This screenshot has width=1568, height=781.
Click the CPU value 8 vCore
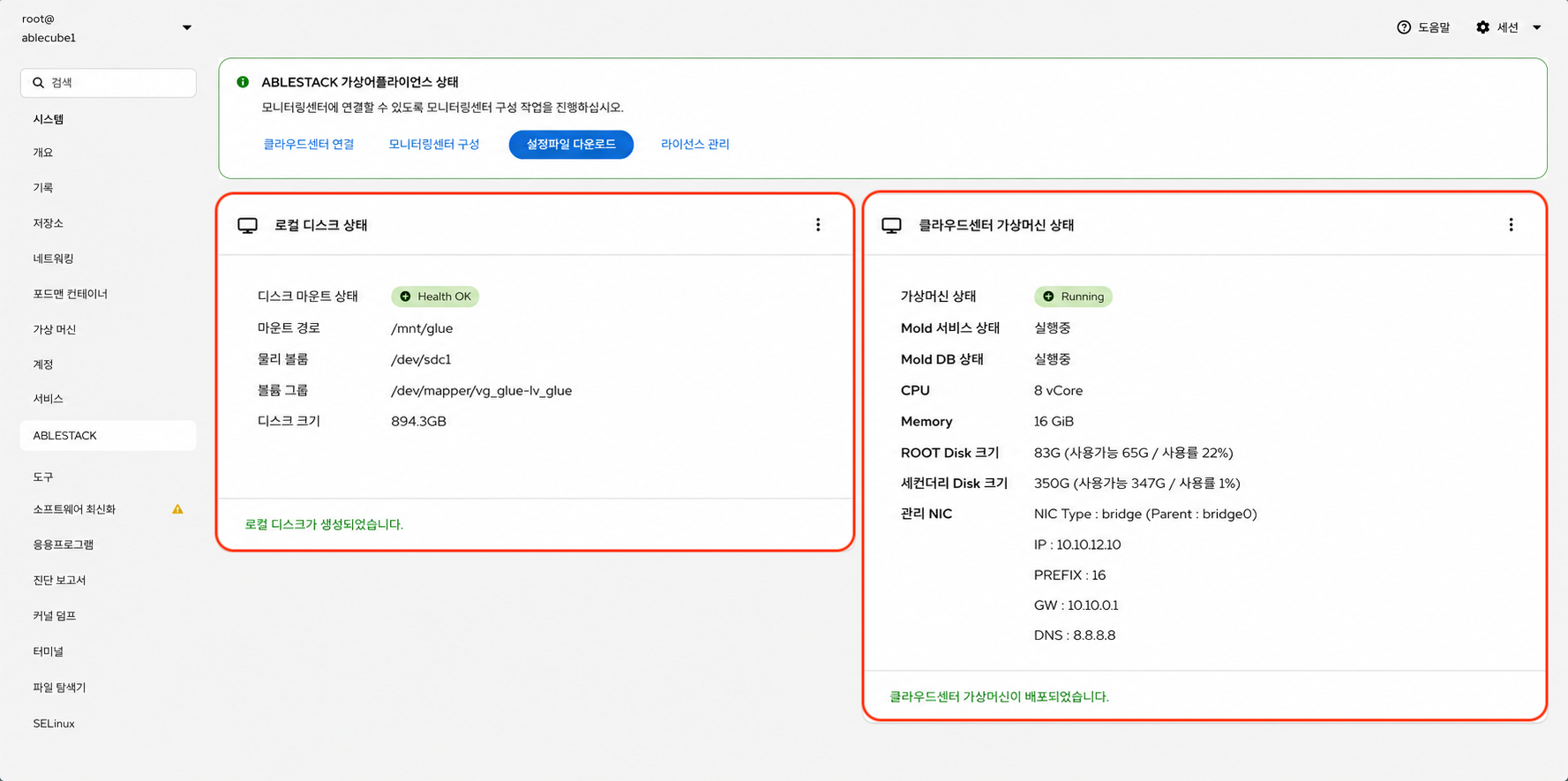pos(1058,390)
